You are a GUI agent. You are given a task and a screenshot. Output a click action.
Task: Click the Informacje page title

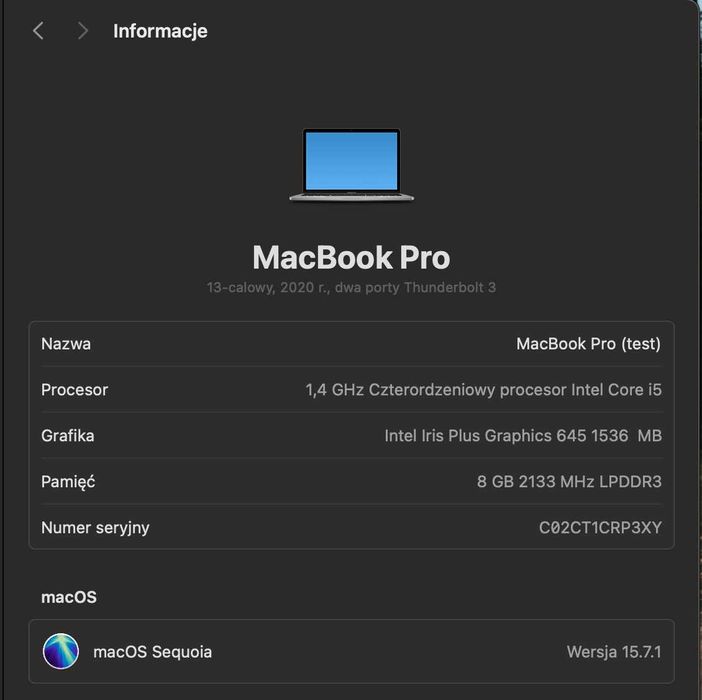(160, 31)
